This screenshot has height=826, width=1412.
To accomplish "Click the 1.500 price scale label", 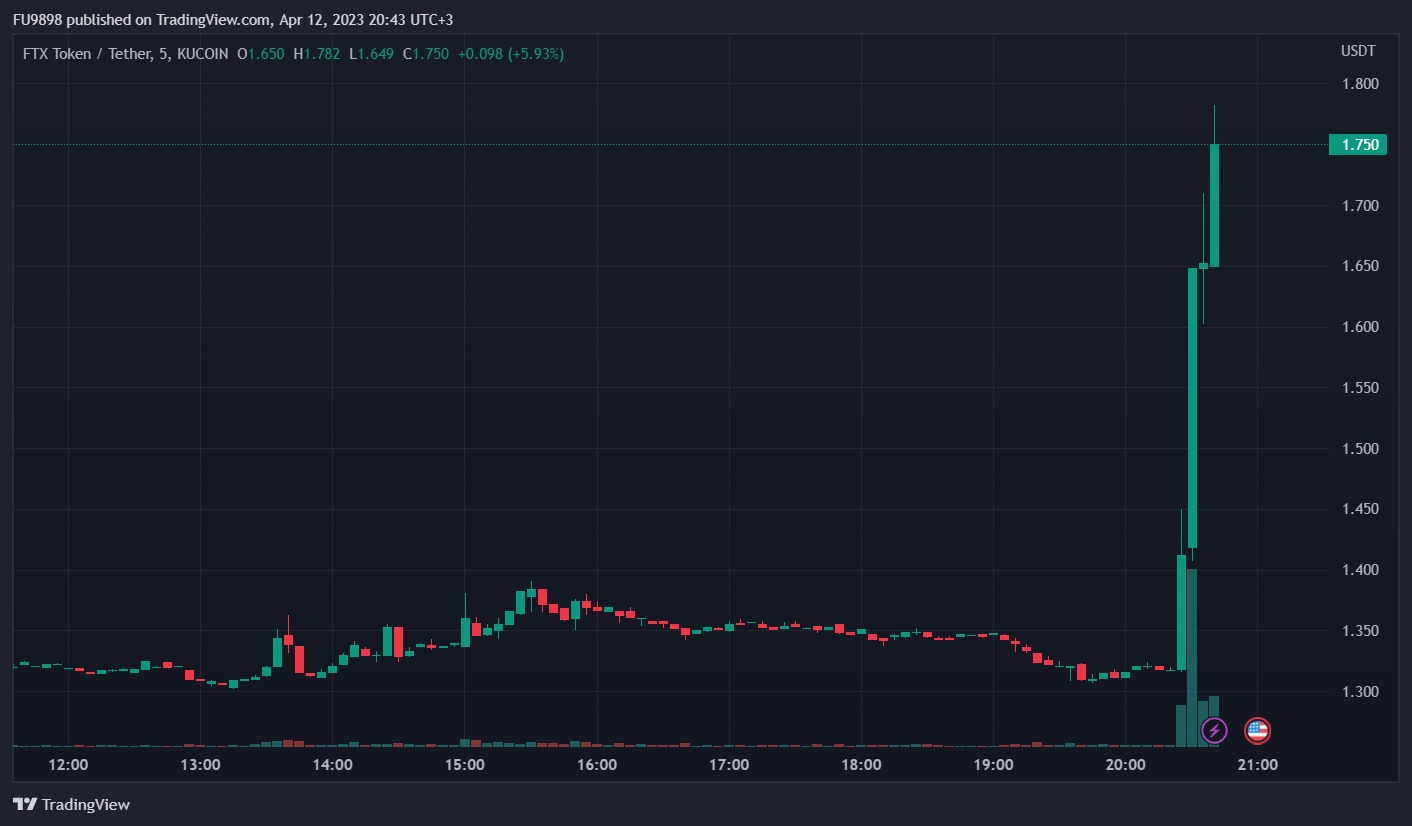I will (x=1359, y=449).
